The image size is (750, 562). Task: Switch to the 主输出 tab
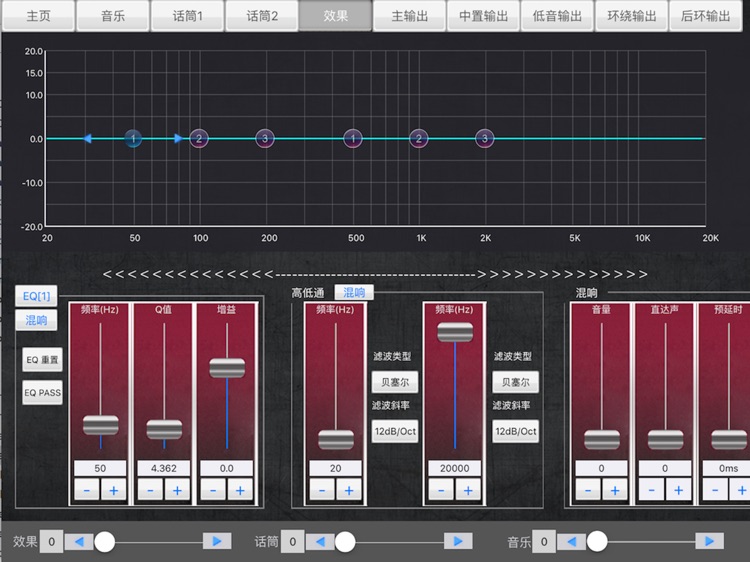(x=409, y=16)
